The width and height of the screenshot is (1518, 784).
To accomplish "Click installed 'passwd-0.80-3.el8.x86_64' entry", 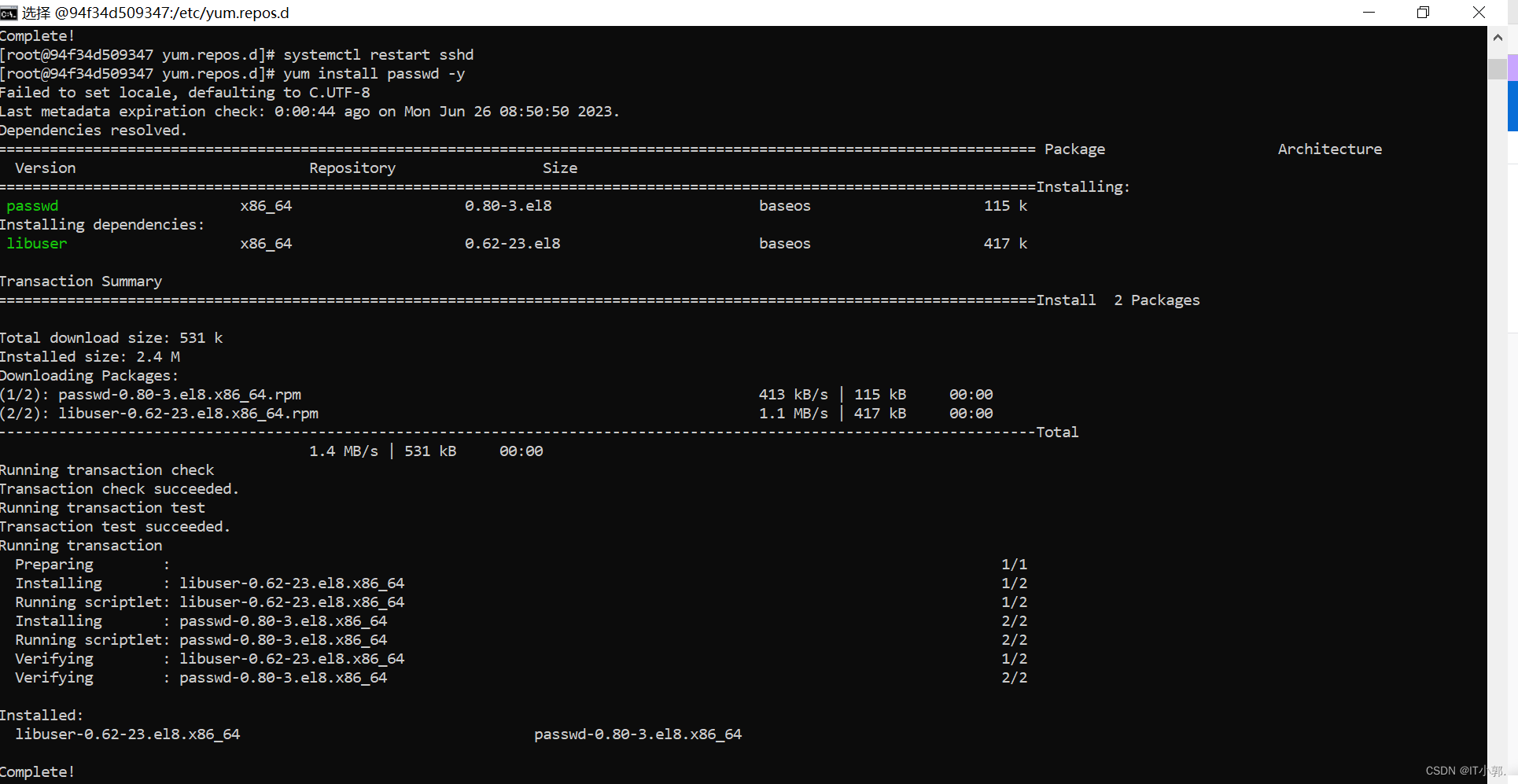I will click(638, 734).
